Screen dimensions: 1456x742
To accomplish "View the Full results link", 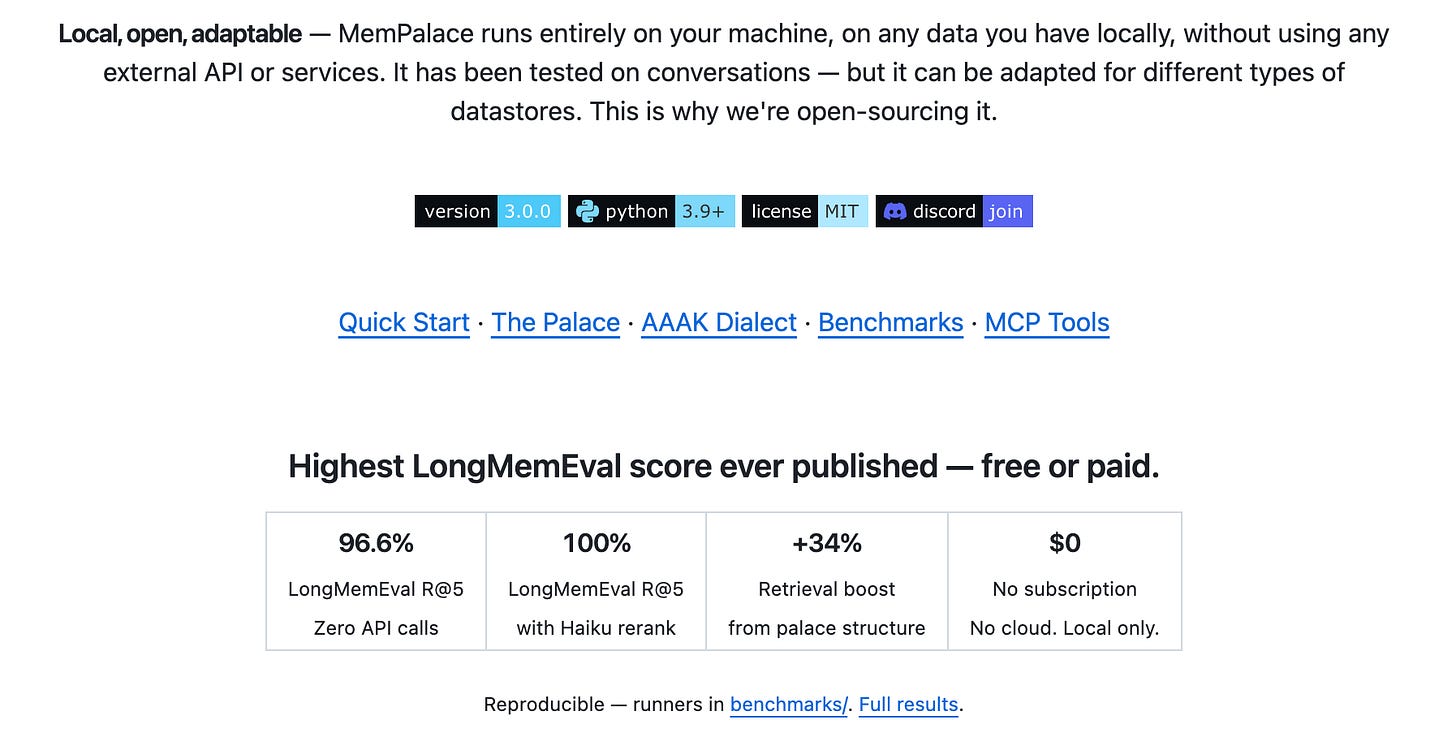I will coord(908,705).
